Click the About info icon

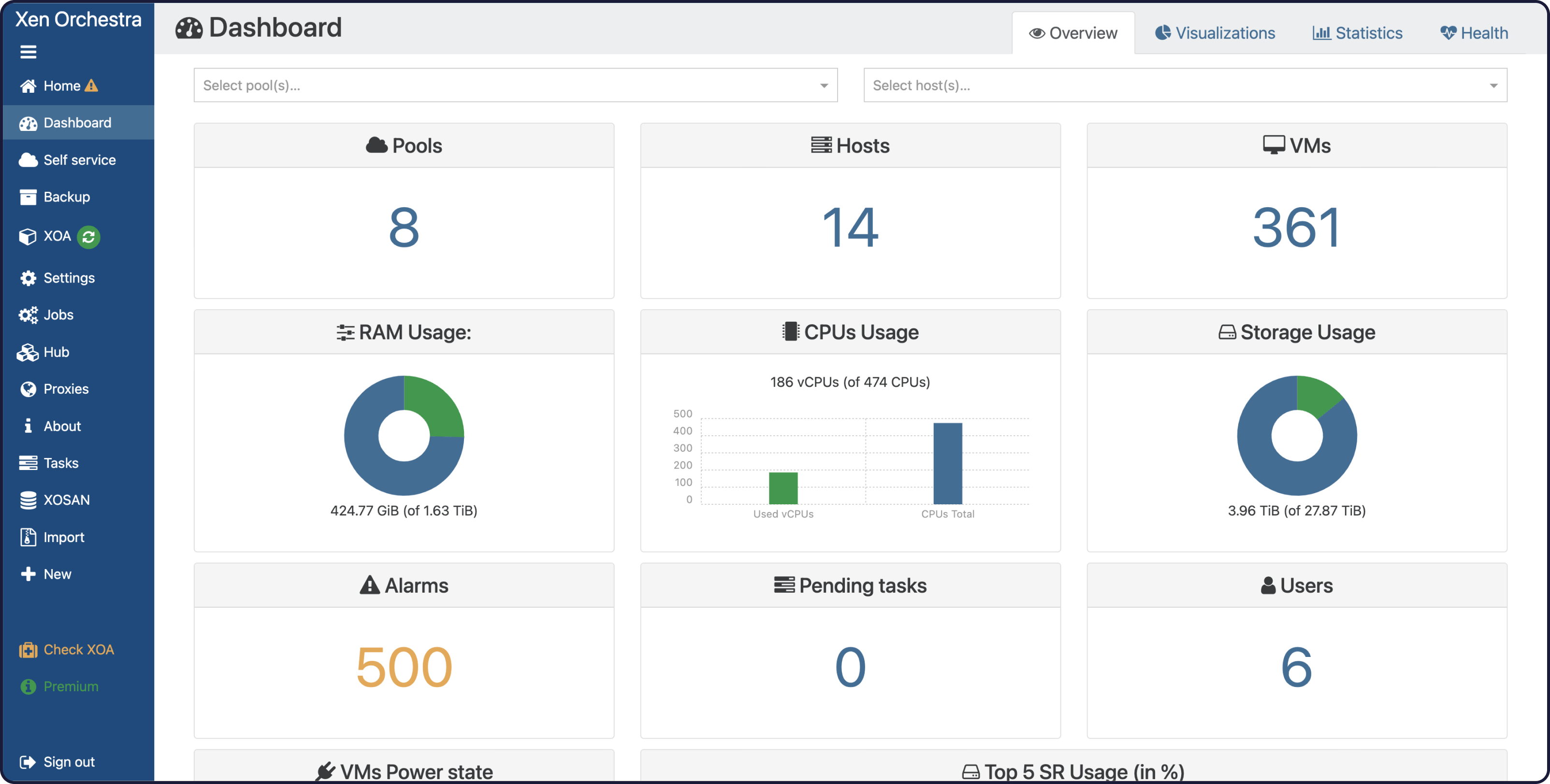click(x=28, y=426)
